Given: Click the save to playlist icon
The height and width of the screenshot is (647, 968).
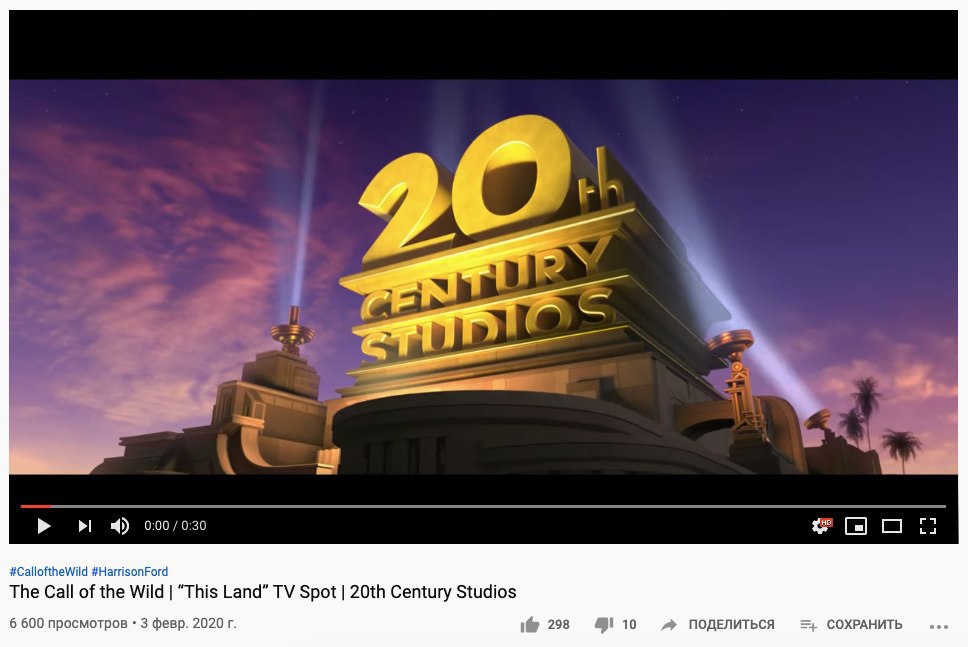Looking at the screenshot, I should [809, 625].
